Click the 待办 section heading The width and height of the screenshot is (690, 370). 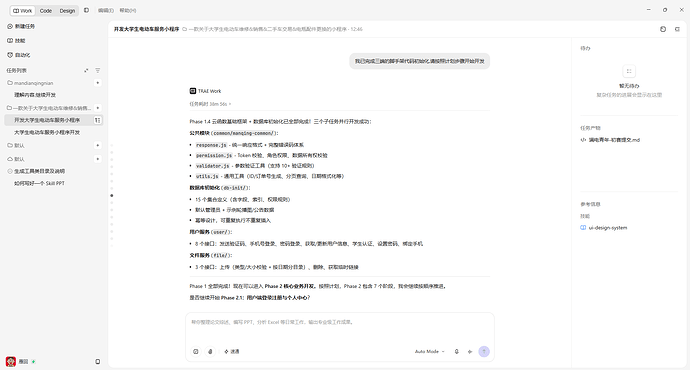click(585, 48)
